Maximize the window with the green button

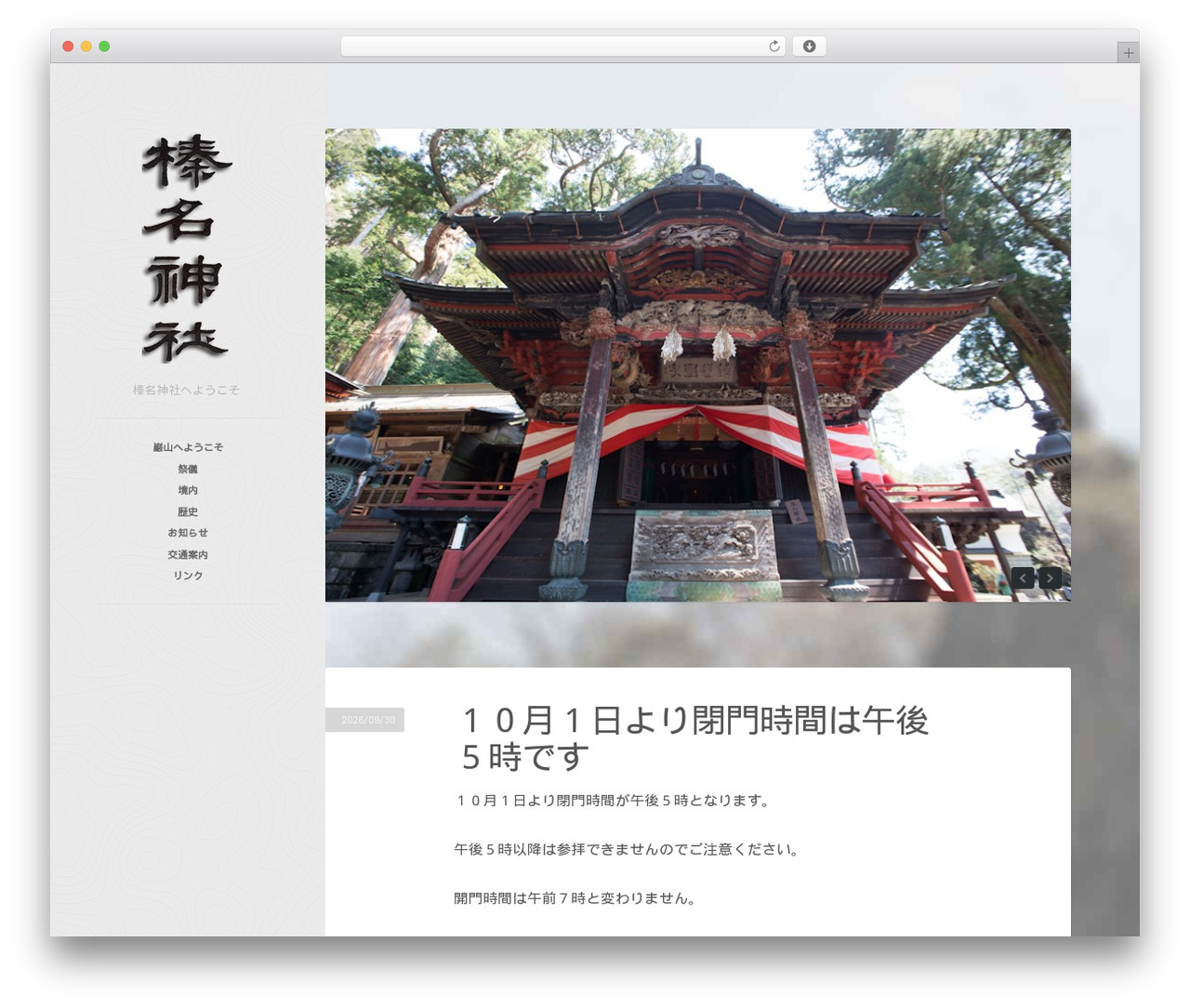[104, 46]
